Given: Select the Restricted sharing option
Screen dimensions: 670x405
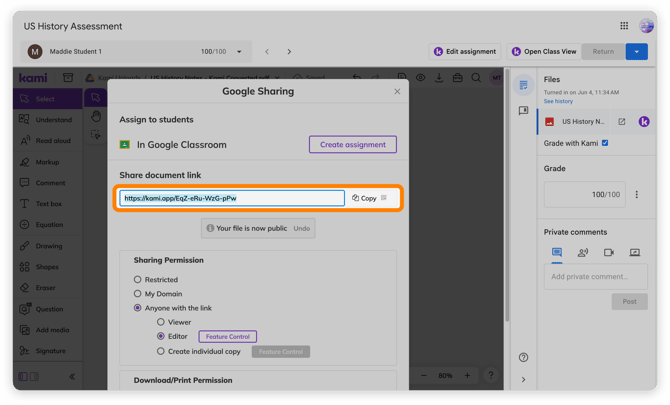Looking at the screenshot, I should pyautogui.click(x=137, y=279).
